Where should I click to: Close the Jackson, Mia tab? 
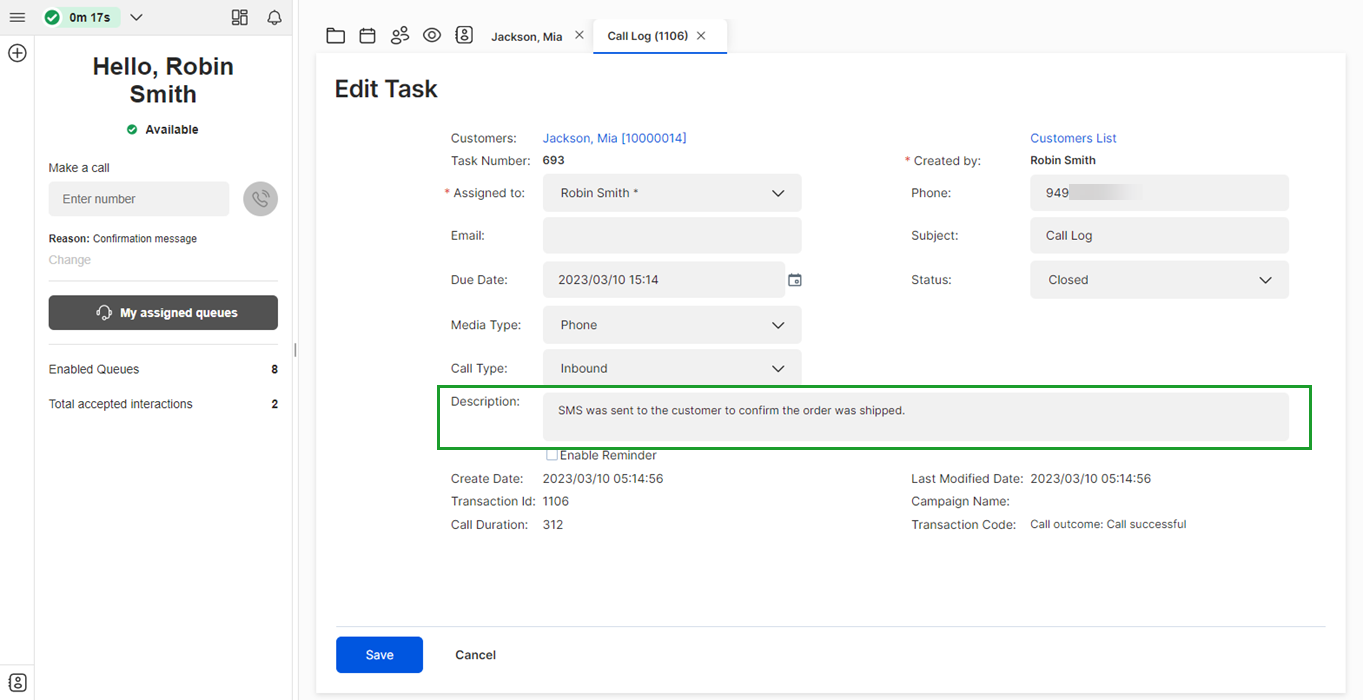[x=579, y=35]
